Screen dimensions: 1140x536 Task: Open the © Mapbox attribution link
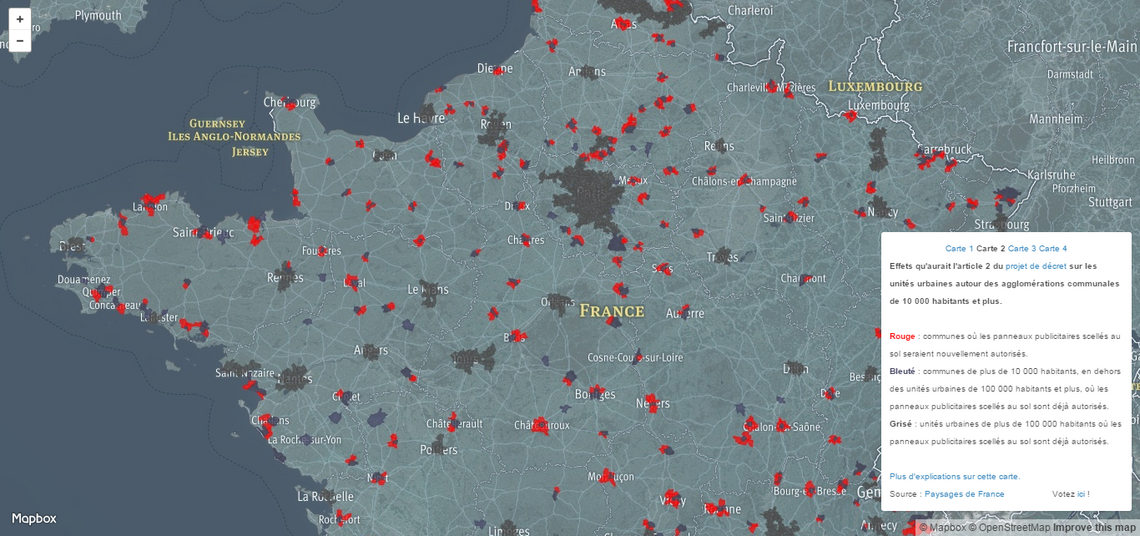pos(942,528)
